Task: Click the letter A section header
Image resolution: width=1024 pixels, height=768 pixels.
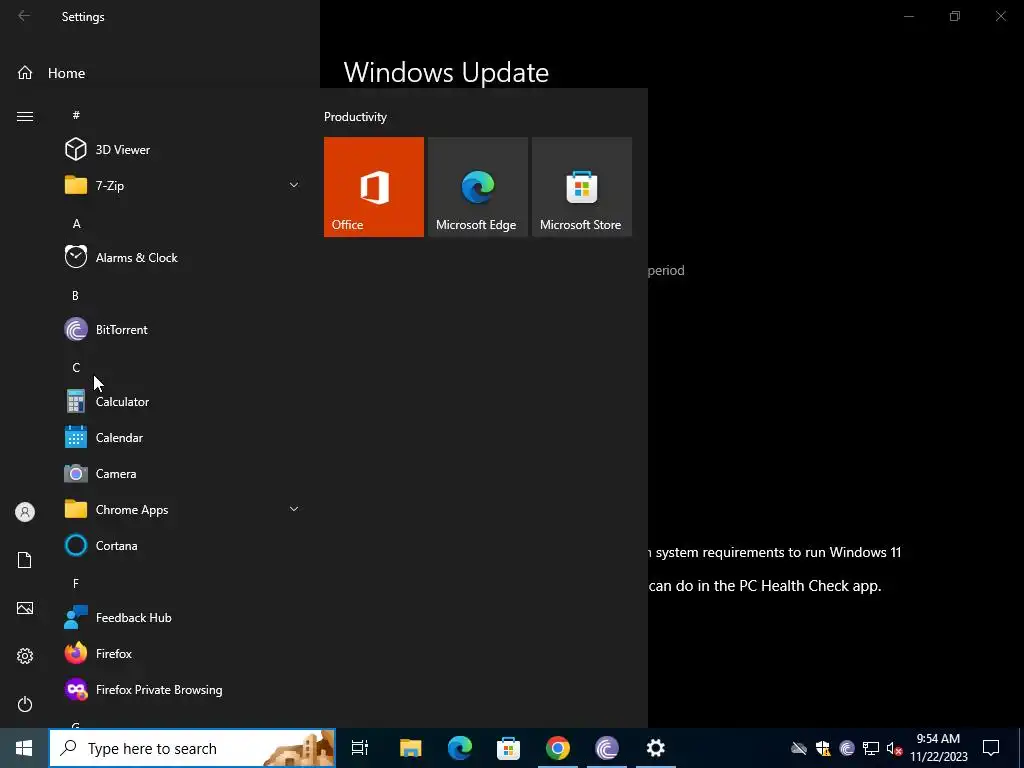Action: [76, 224]
